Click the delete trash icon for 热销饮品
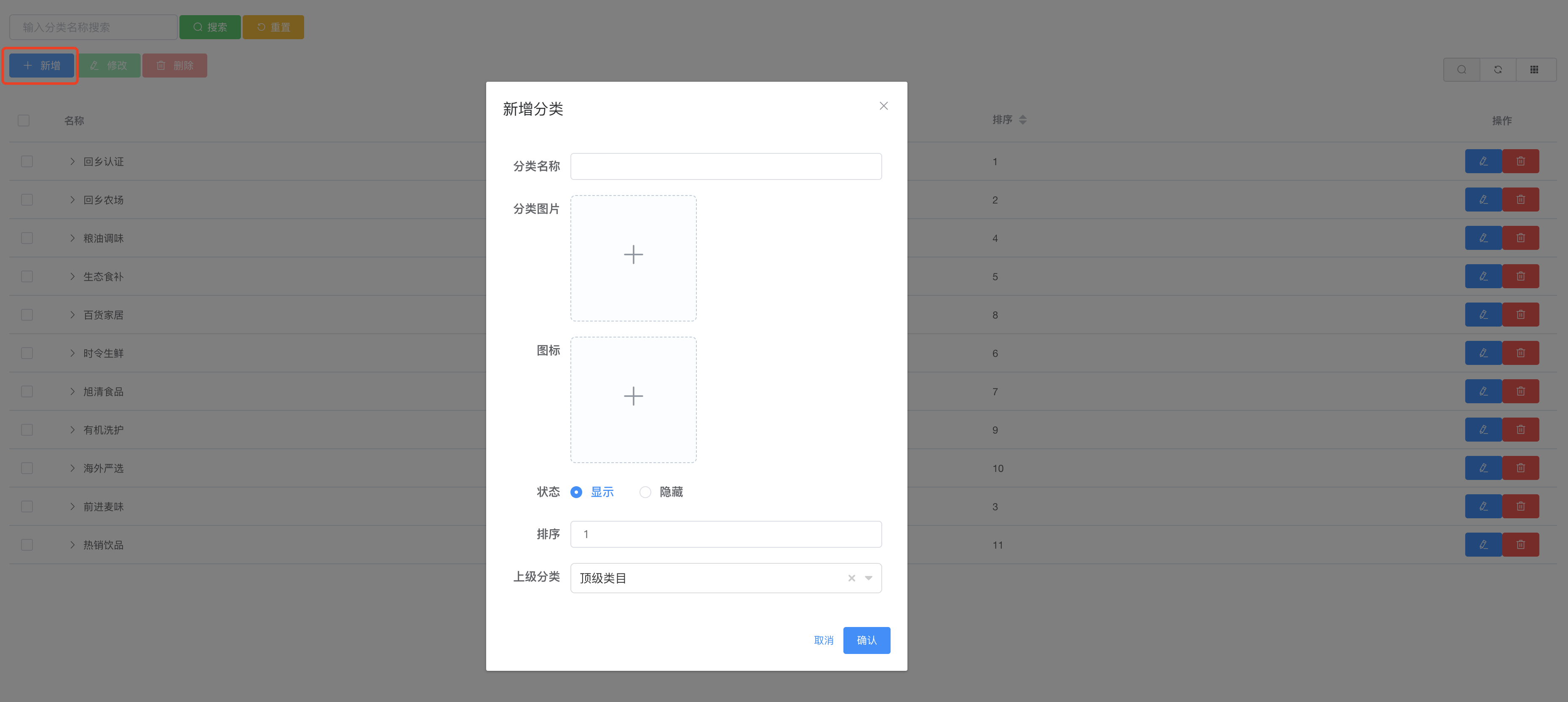Viewport: 1568px width, 702px height. [x=1521, y=544]
